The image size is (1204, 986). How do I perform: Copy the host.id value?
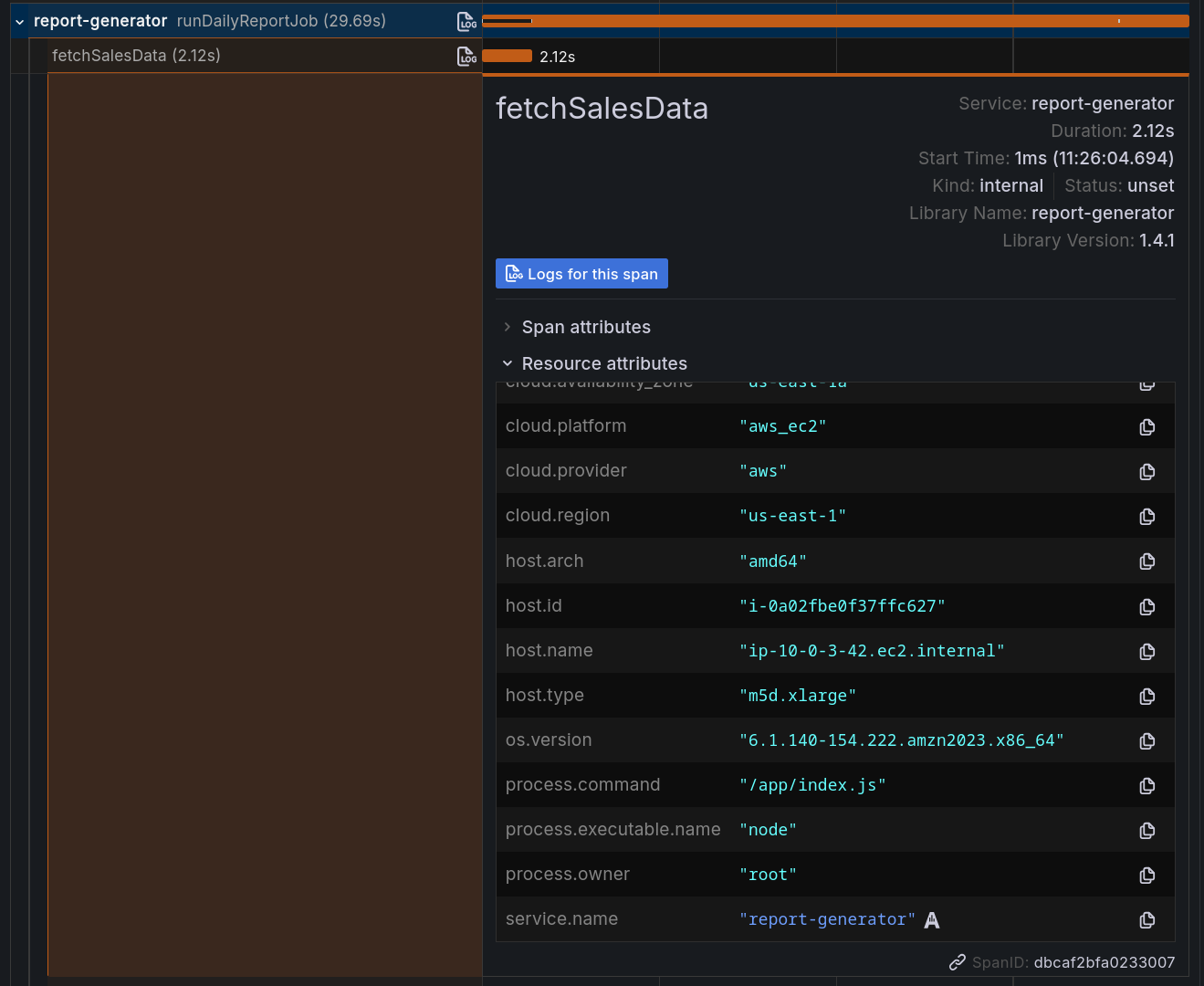1147,607
